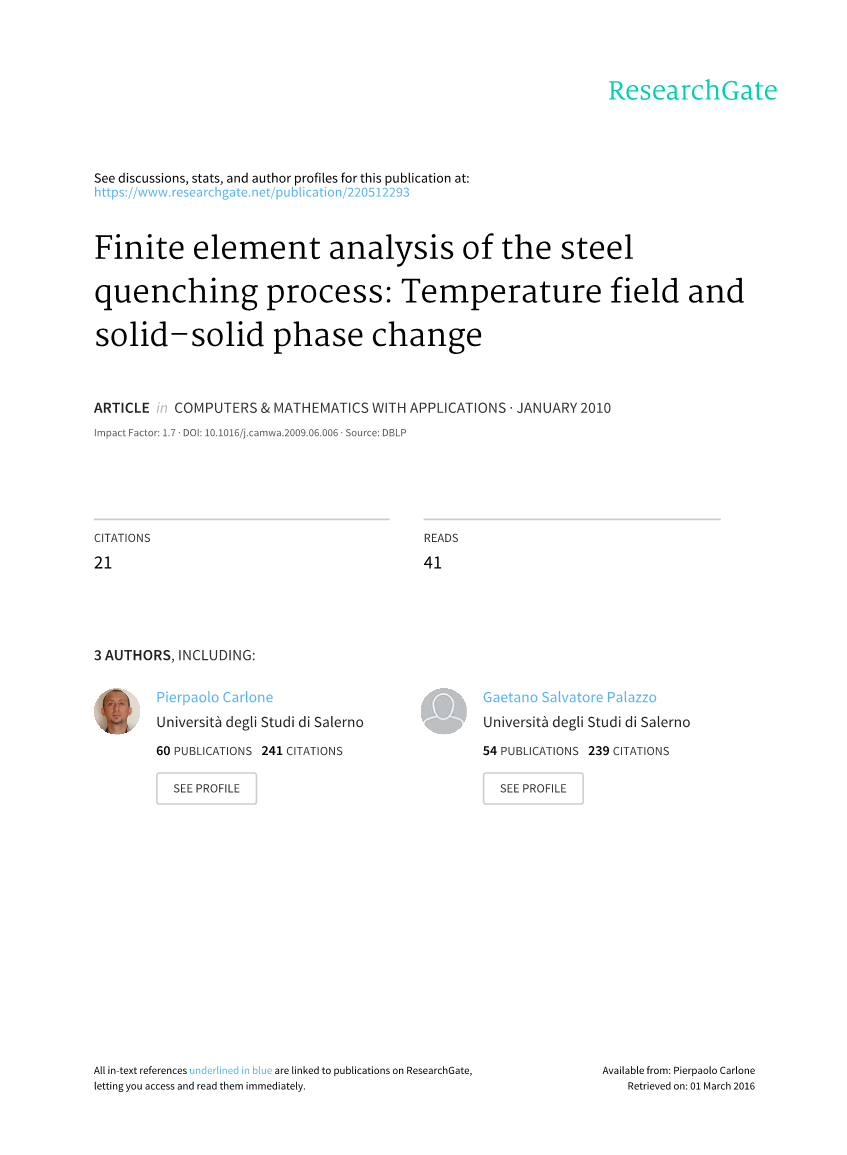Screen dimensions: 847x1155
Task: Click Carlone's 241 citations stat
Action: click(x=301, y=751)
